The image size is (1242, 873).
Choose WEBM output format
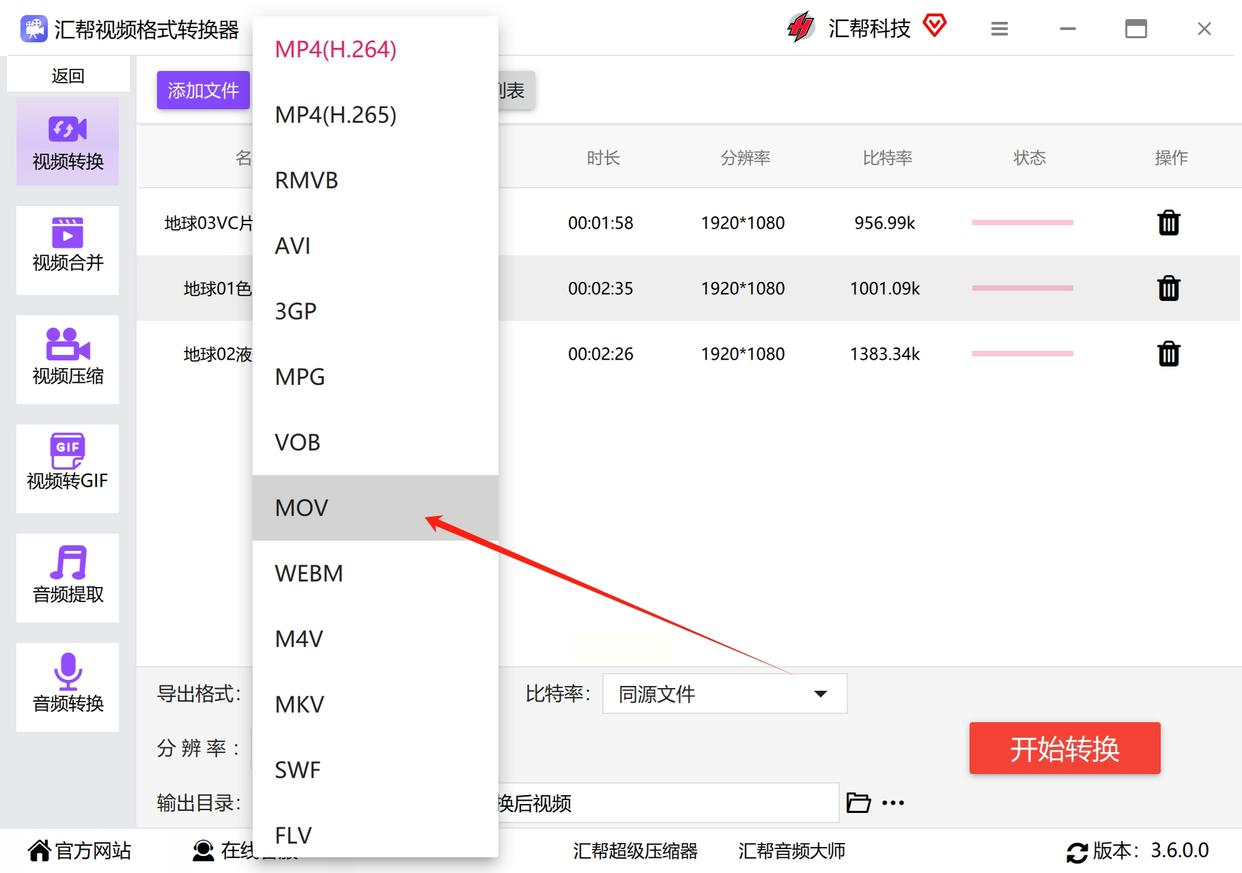tap(375, 573)
